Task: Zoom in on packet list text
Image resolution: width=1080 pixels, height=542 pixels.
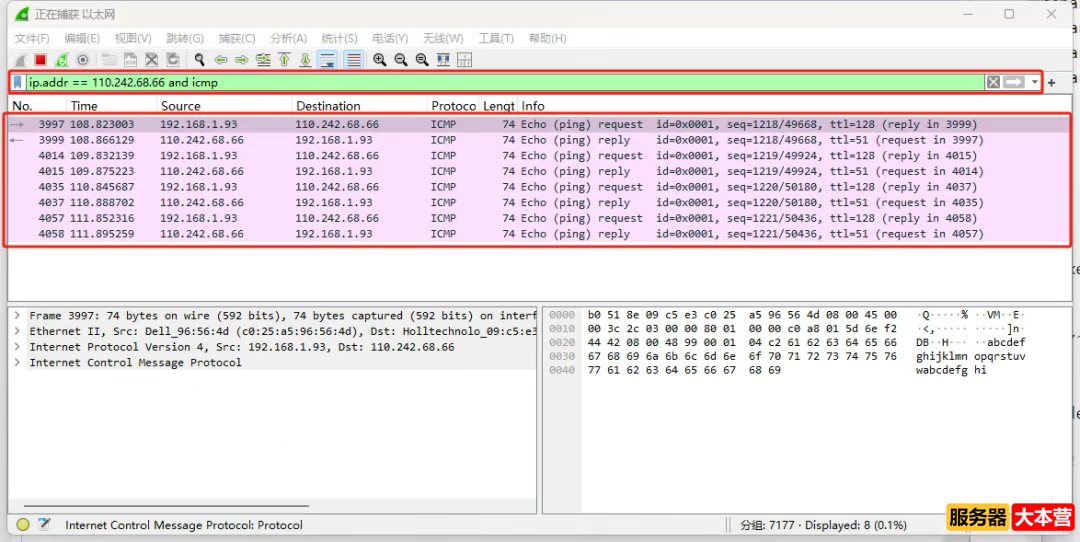Action: pos(380,60)
